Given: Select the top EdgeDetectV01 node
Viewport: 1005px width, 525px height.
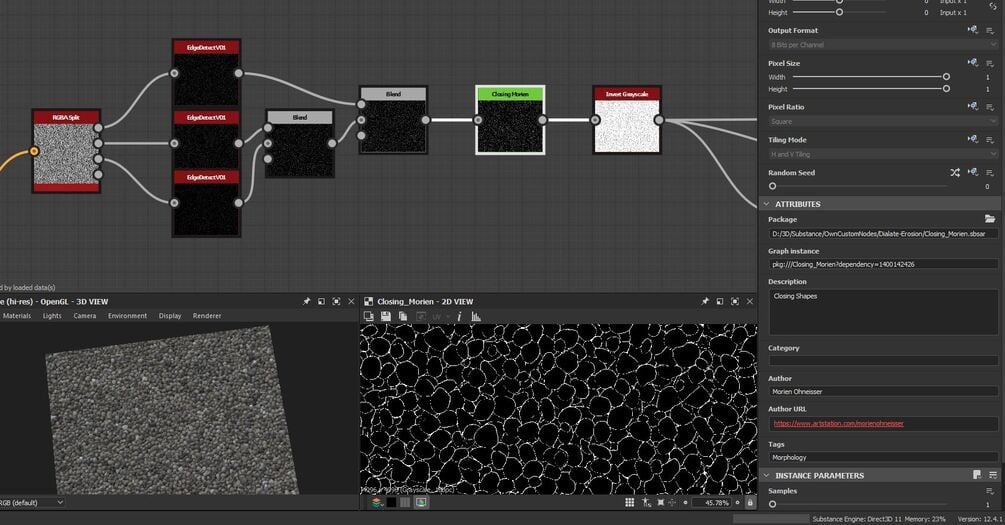Looking at the screenshot, I should (x=206, y=72).
